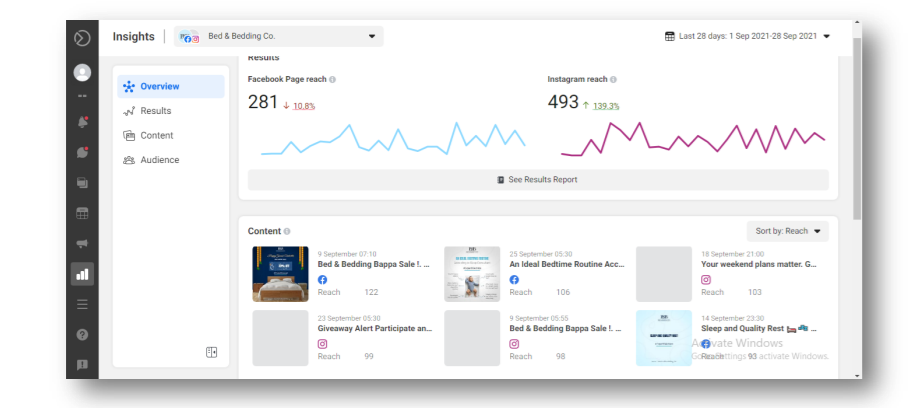Screen dimensions: 913x408
Task: Click the 25 September 05:30 post date
Action: [540, 254]
